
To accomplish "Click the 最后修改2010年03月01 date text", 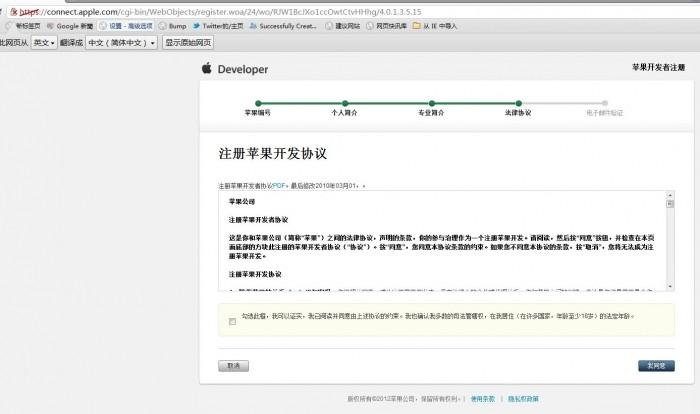I will click(x=324, y=186).
